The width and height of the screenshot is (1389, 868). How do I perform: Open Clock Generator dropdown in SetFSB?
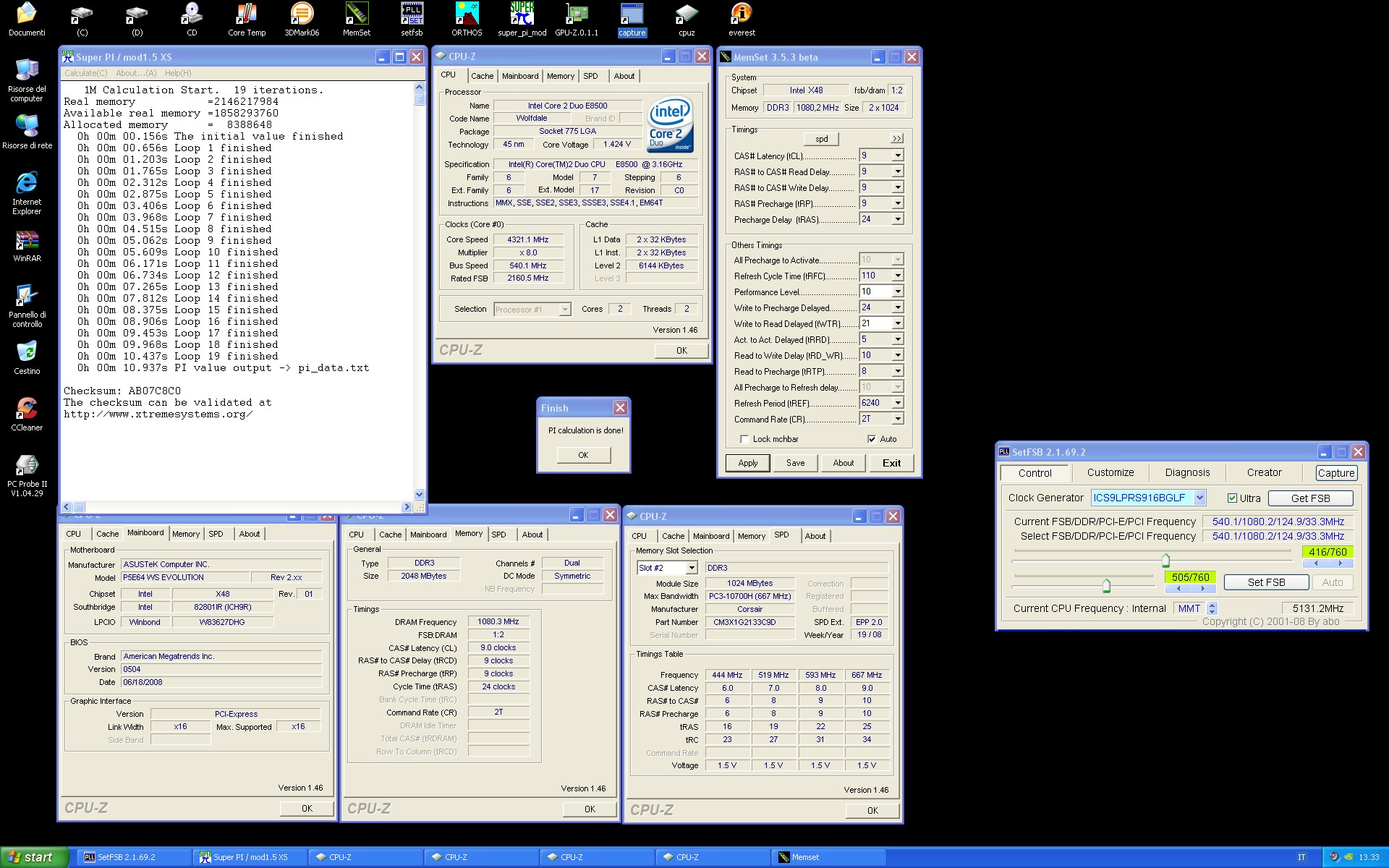click(1199, 498)
